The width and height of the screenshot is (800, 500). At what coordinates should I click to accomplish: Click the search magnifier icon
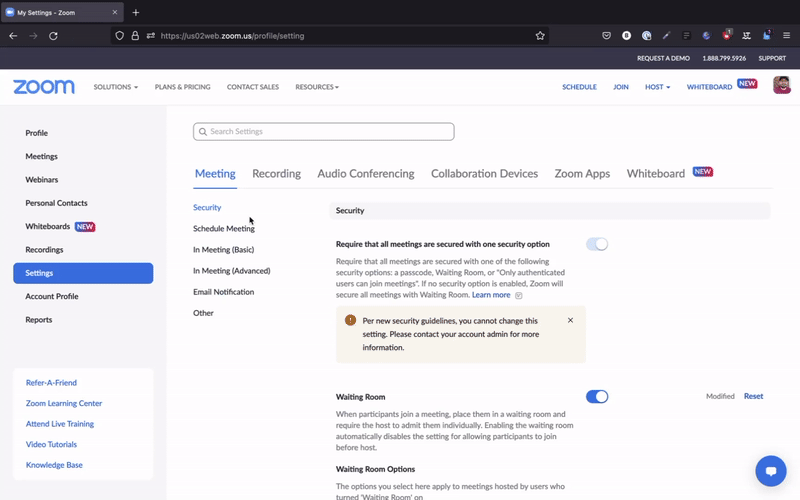pyautogui.click(x=203, y=132)
